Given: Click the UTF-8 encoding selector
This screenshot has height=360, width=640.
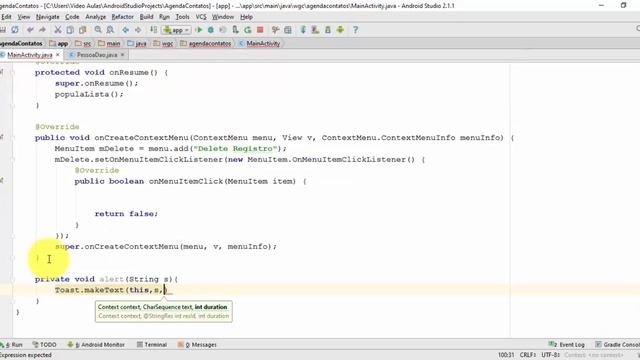Looking at the screenshot, I should (x=551, y=355).
